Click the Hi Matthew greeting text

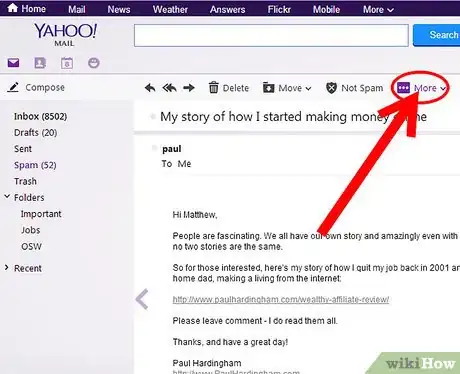195,215
